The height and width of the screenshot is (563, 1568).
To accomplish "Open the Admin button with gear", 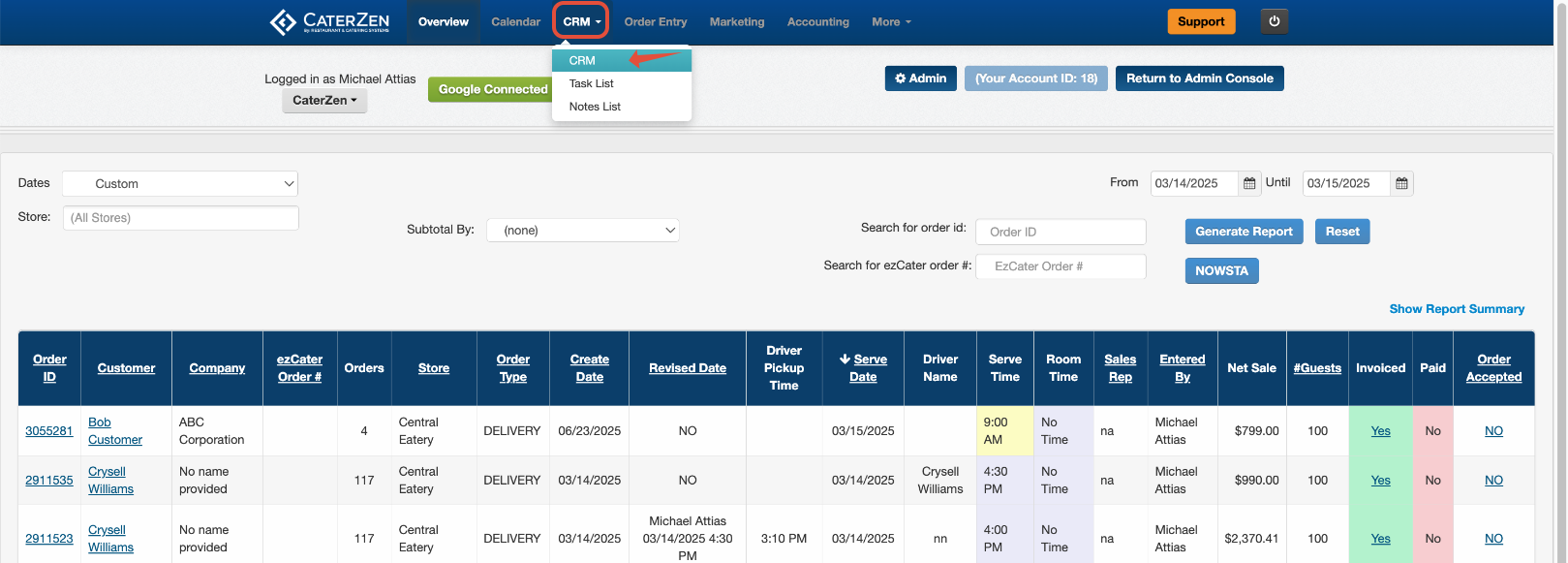I will click(x=920, y=78).
